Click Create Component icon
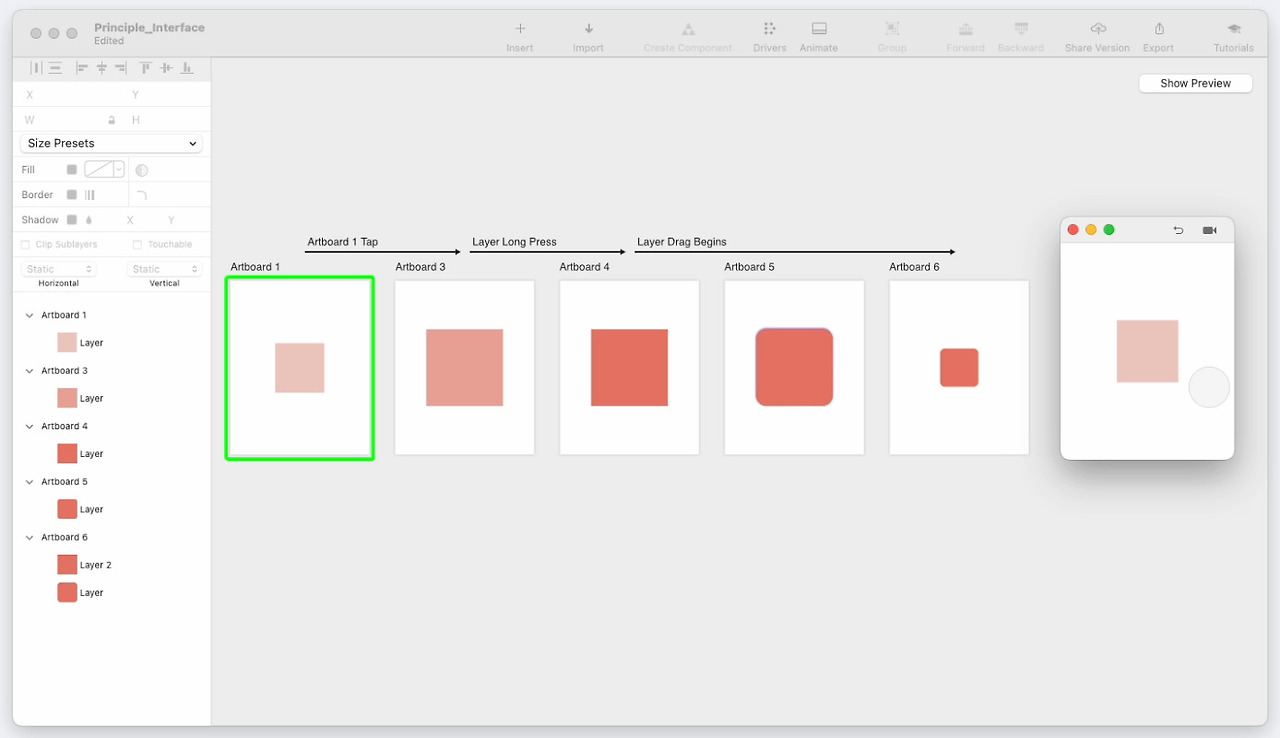 (x=688, y=29)
